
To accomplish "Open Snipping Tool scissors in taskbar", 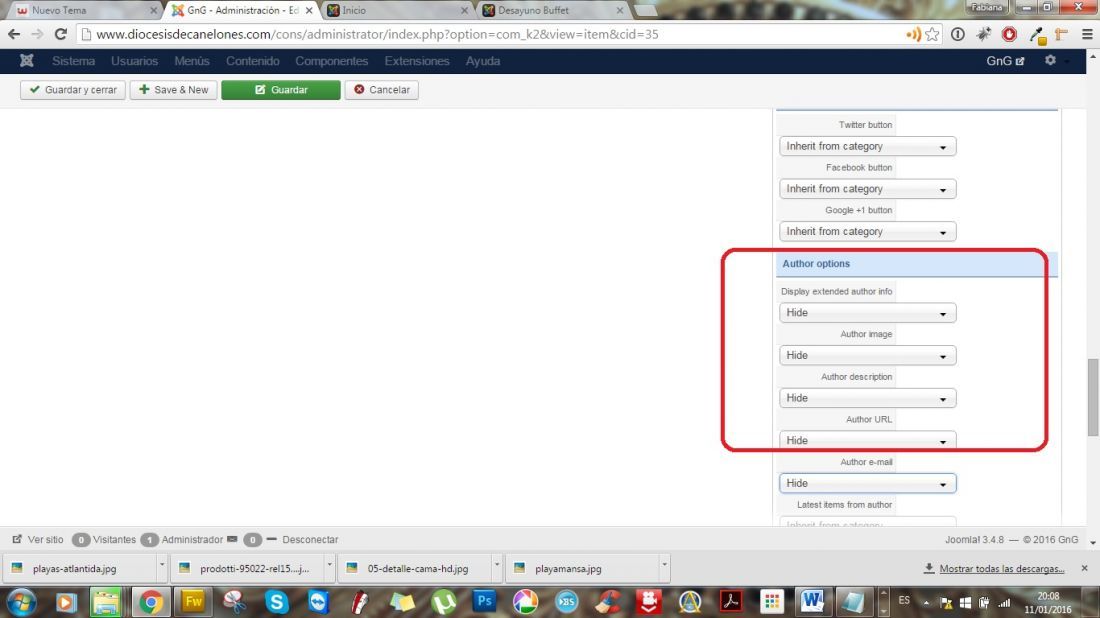I will (234, 602).
